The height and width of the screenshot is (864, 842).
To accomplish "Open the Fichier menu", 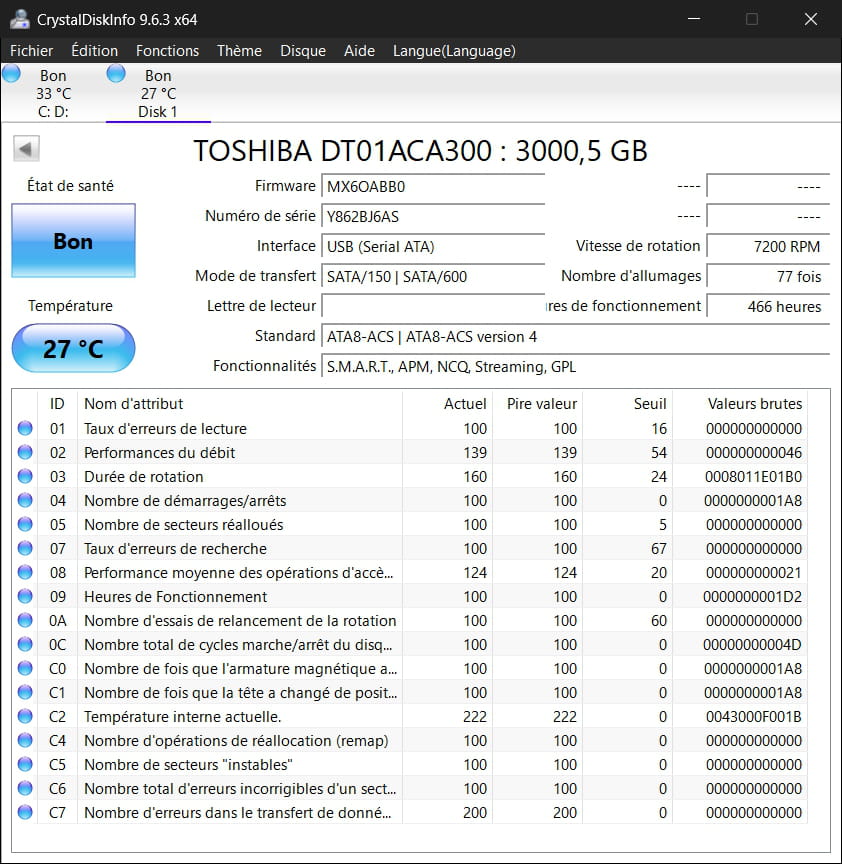I will pos(32,51).
